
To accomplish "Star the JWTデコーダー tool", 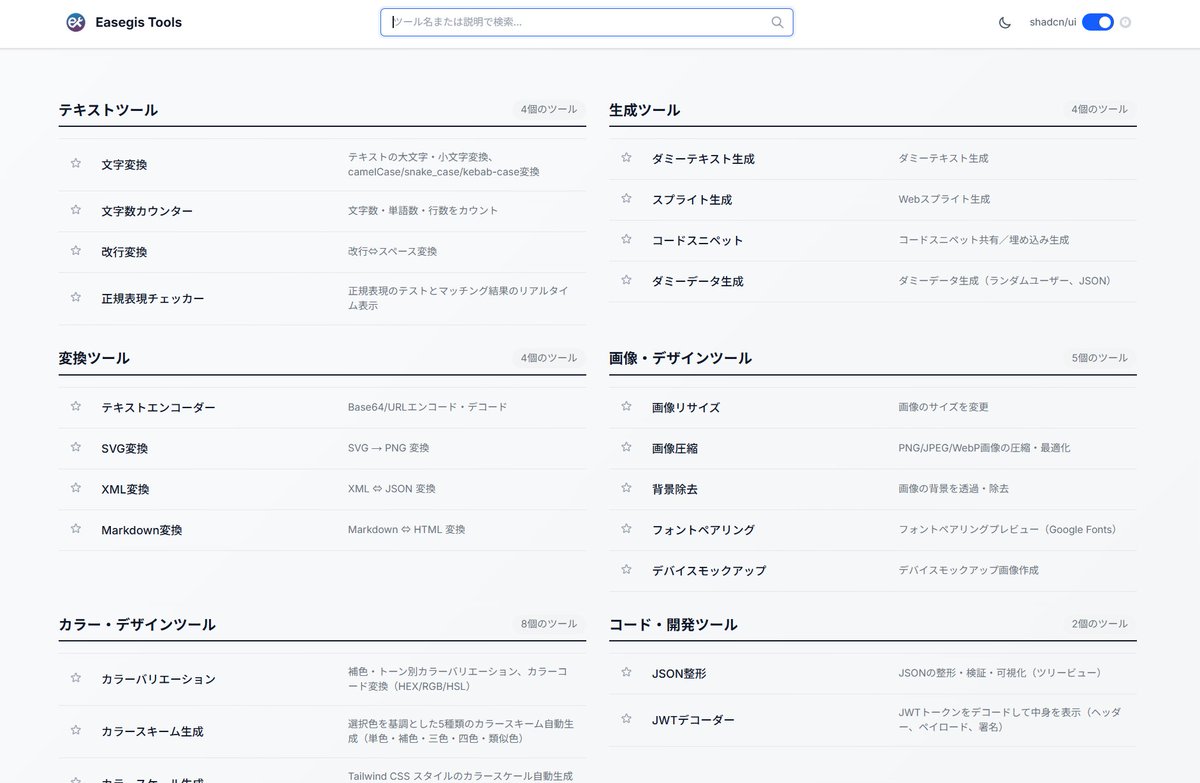I will pyautogui.click(x=626, y=719).
